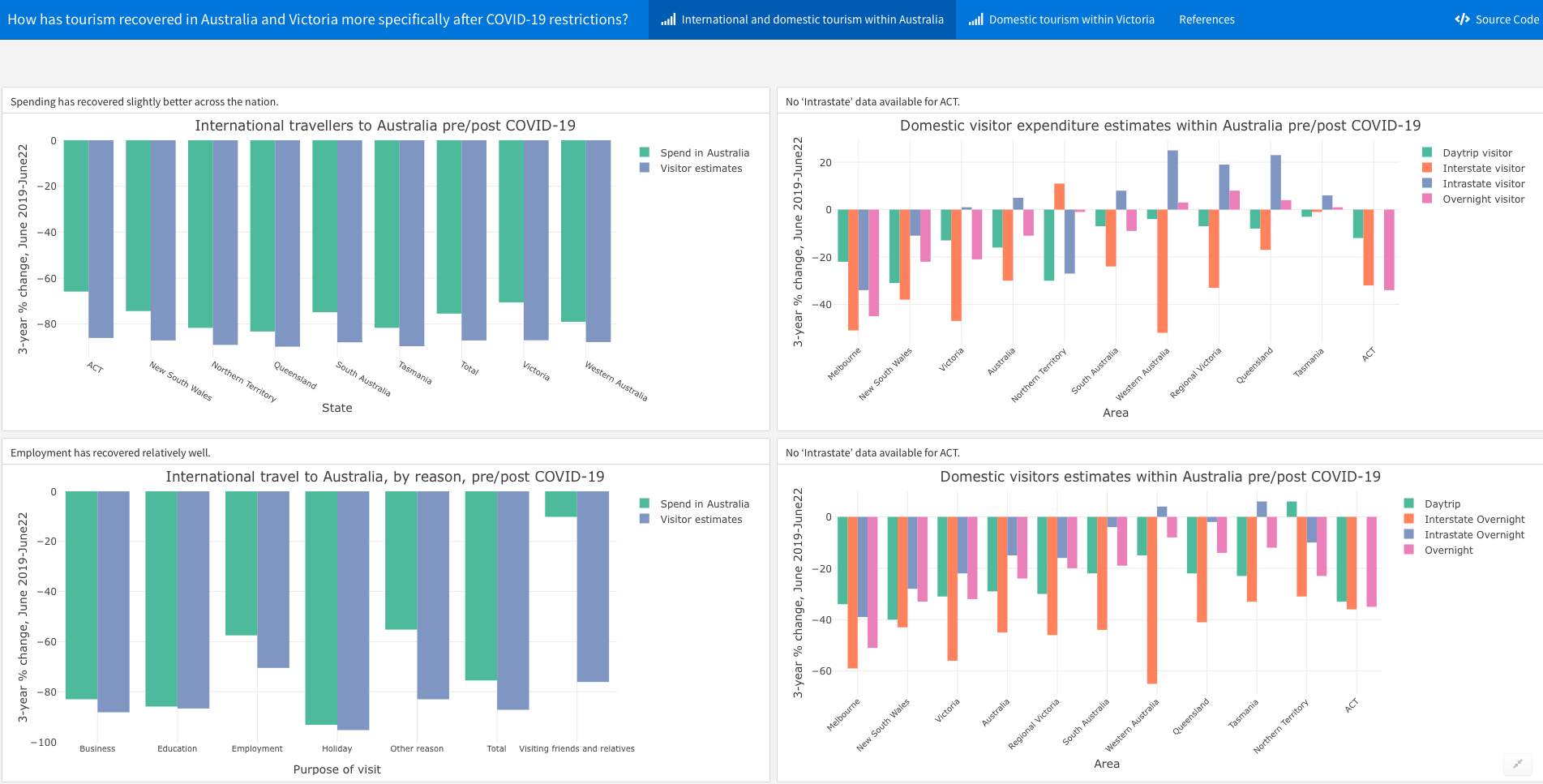Screen dimensions: 1543x784
Task: Click 'Northern Territory' label in travellers chart
Action: 243,382
